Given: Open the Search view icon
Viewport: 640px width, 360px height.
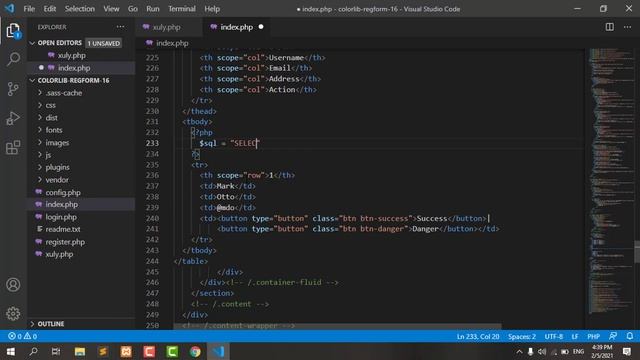Looking at the screenshot, I should coord(13,59).
